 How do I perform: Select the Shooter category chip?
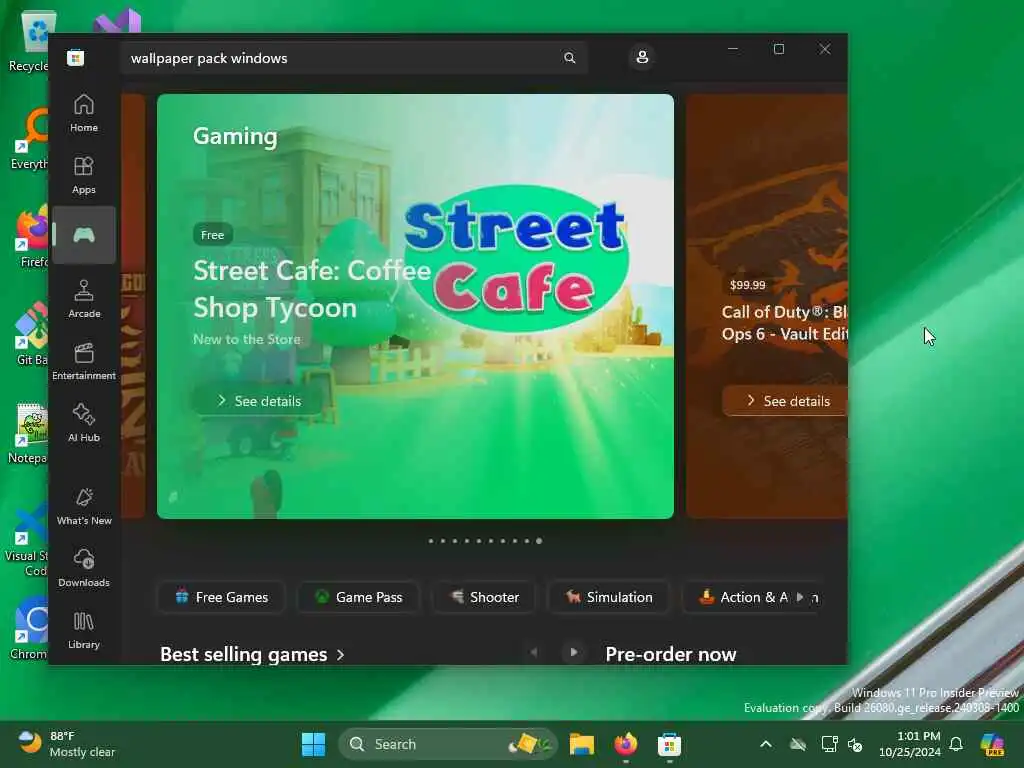click(485, 597)
